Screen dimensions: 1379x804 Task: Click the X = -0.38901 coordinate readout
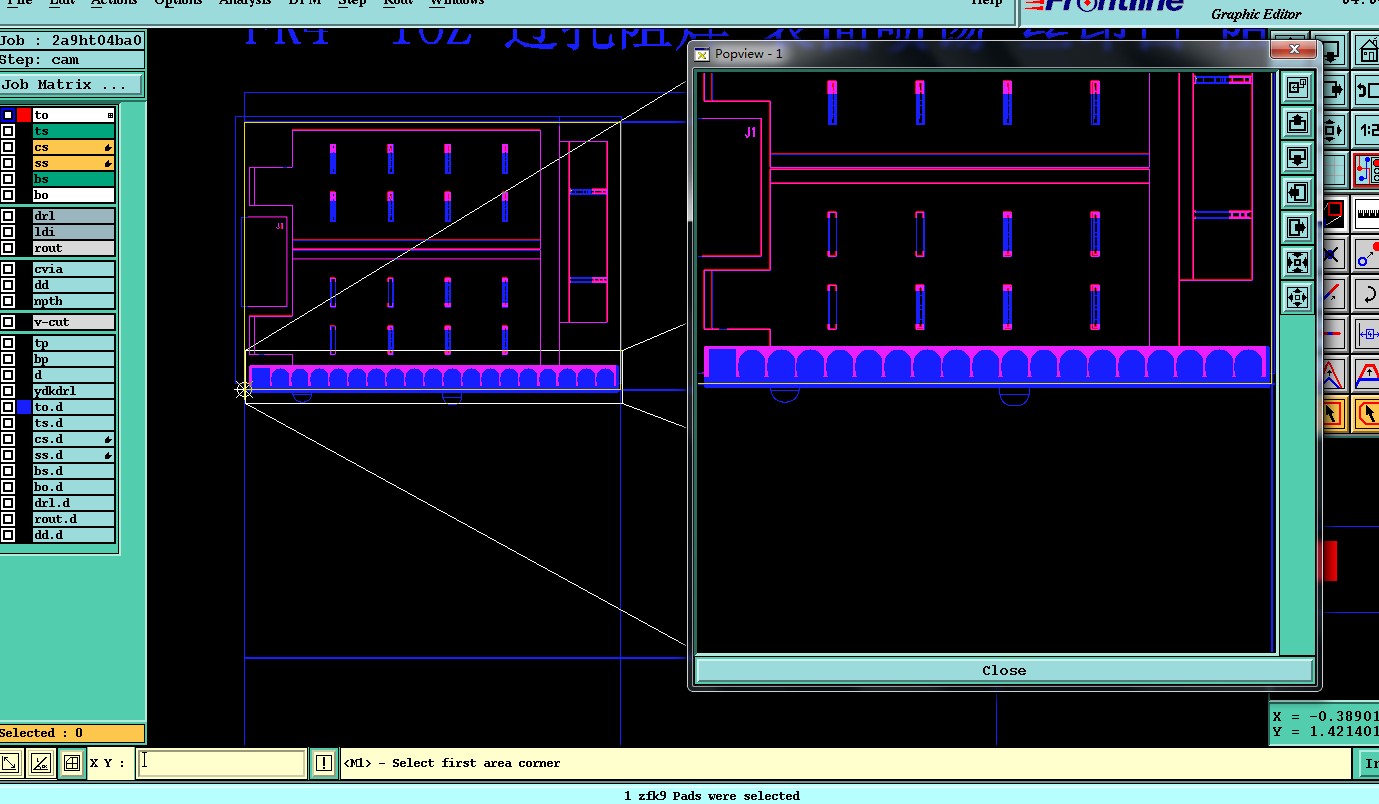(x=1325, y=717)
